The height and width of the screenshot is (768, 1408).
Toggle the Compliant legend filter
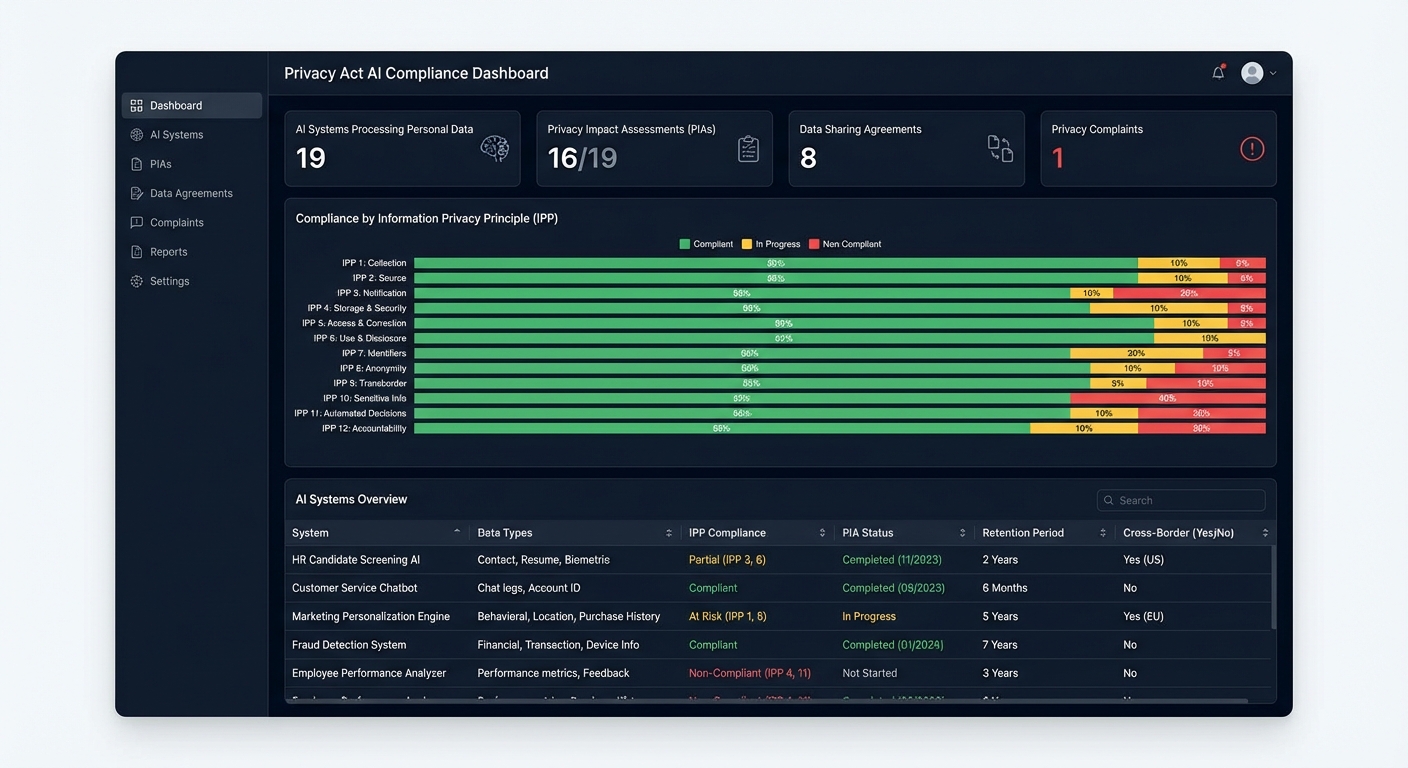point(706,243)
